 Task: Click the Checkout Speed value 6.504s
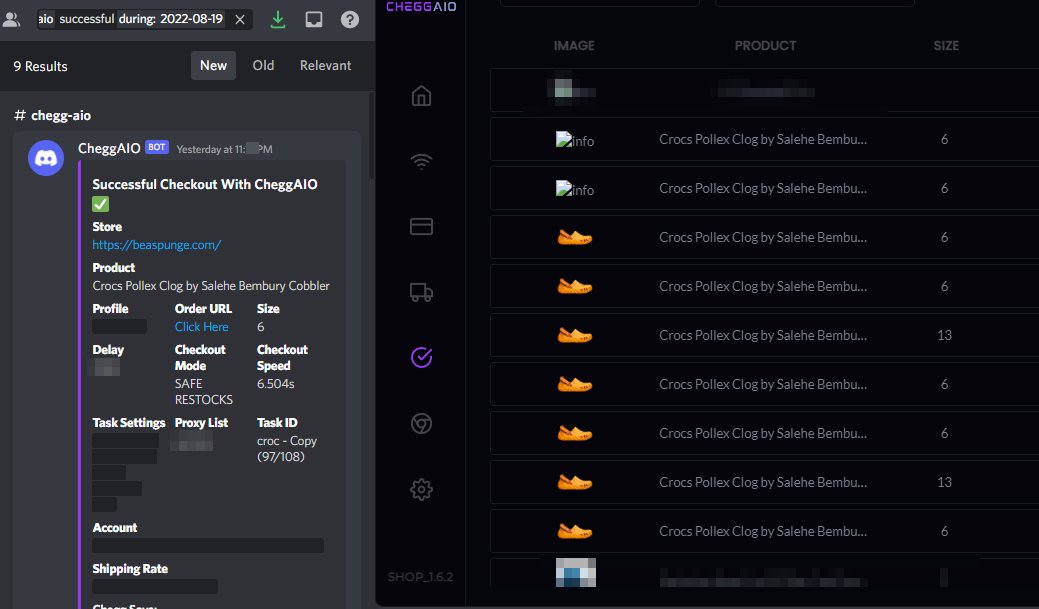[x=276, y=384]
